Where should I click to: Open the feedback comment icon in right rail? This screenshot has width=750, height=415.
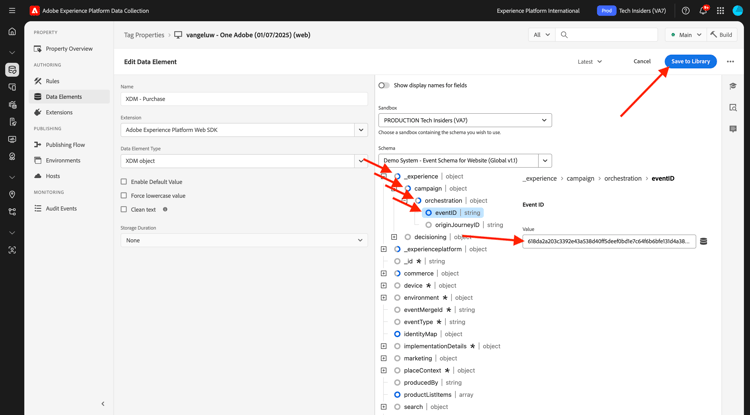click(x=733, y=129)
